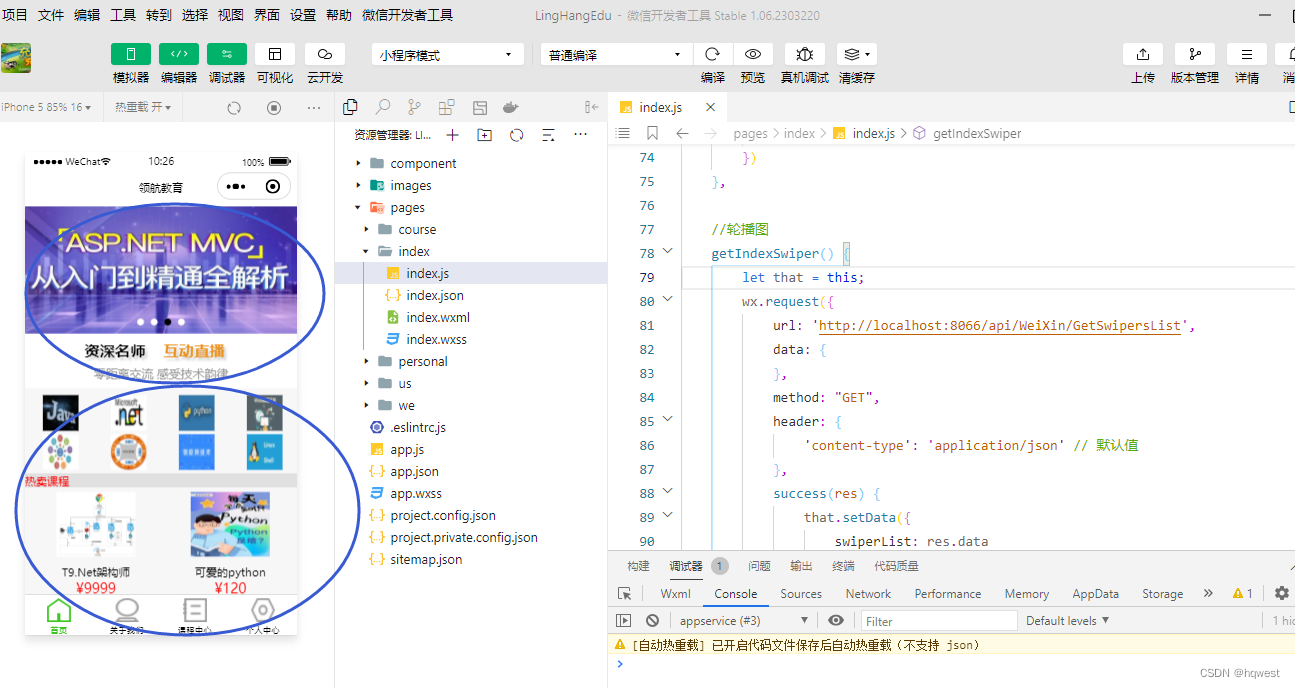Close the index.js editor tab
This screenshot has height=688, width=1295.
click(710, 107)
